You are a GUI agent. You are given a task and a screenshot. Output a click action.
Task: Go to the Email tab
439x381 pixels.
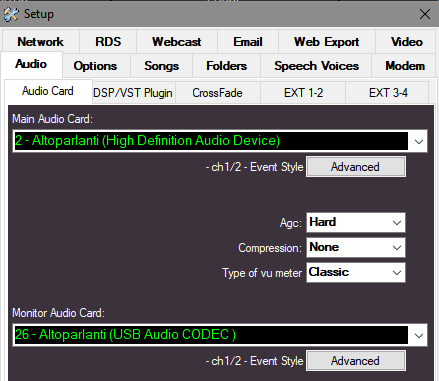pyautogui.click(x=248, y=42)
